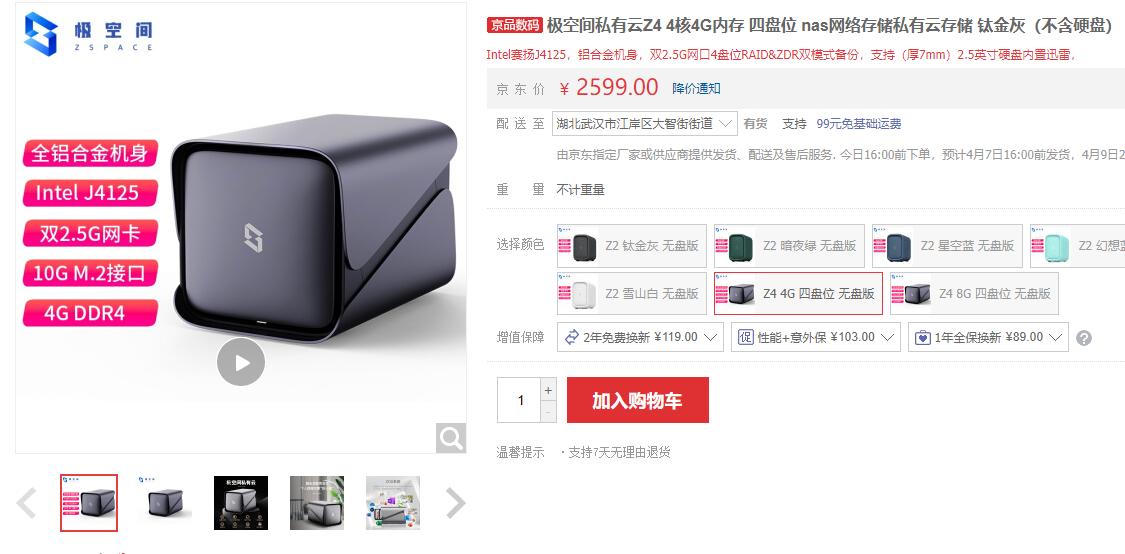Expand 2年免费换新 warranty dropdown
Viewport: 1125px width, 554px height.
click(x=640, y=337)
